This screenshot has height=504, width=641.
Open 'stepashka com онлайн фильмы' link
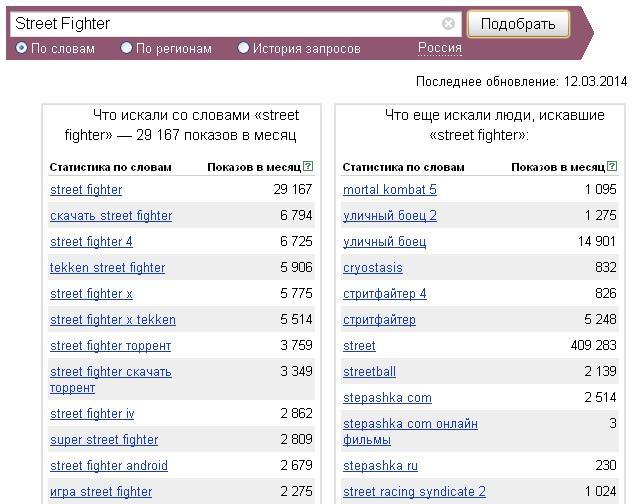point(410,432)
